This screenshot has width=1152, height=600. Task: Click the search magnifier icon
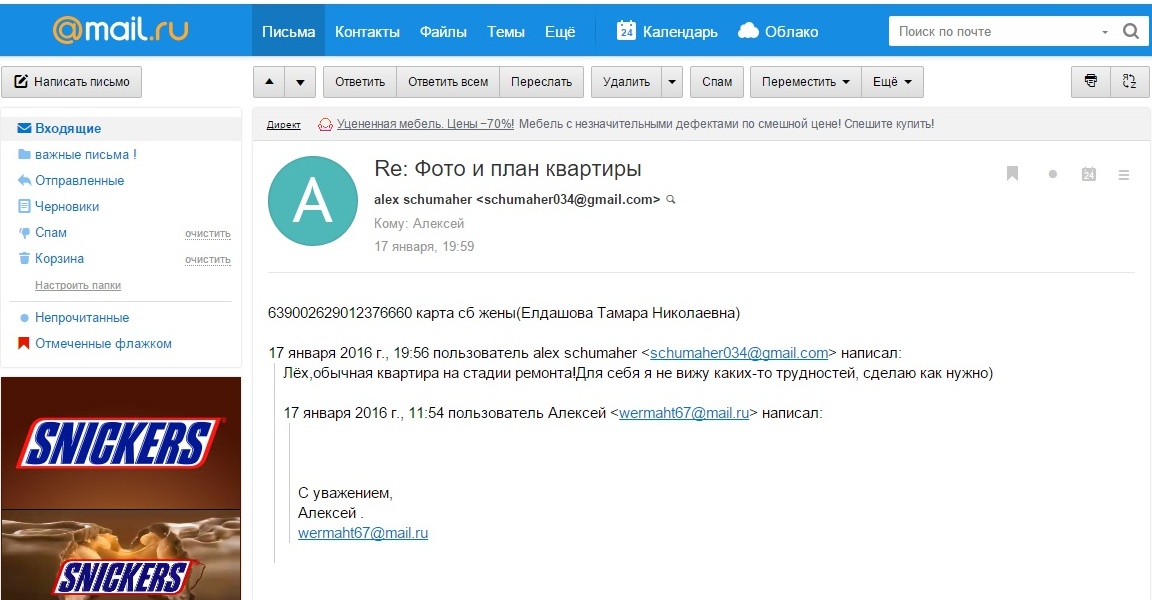click(1131, 32)
